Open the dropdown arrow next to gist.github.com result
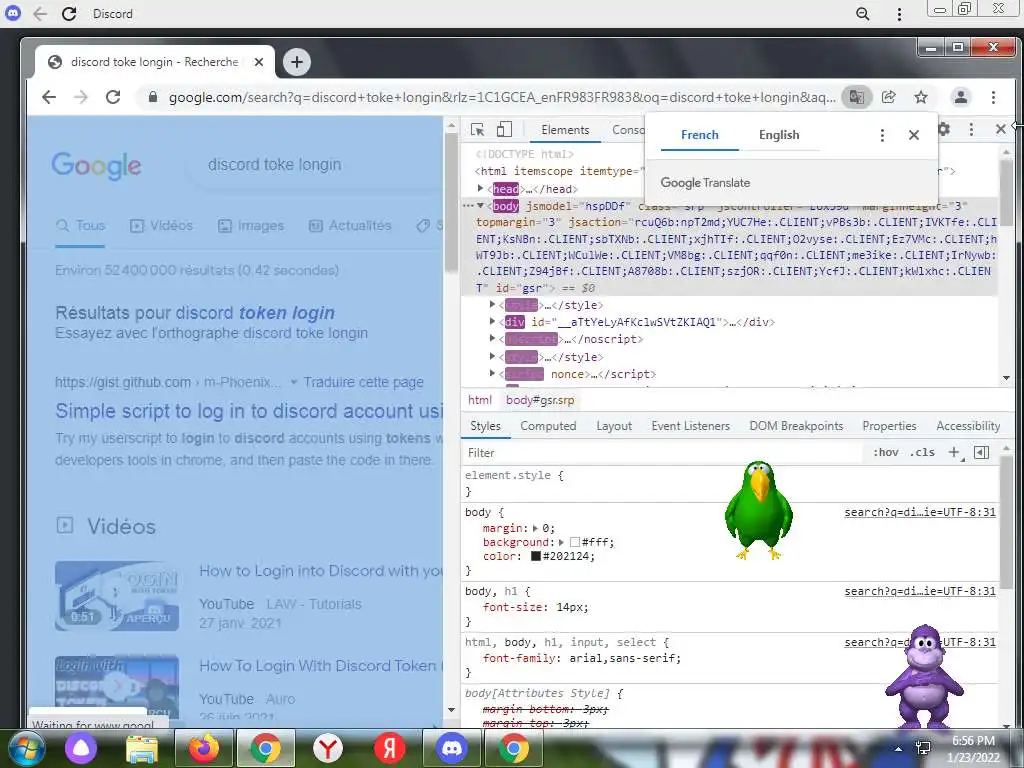 [294, 382]
